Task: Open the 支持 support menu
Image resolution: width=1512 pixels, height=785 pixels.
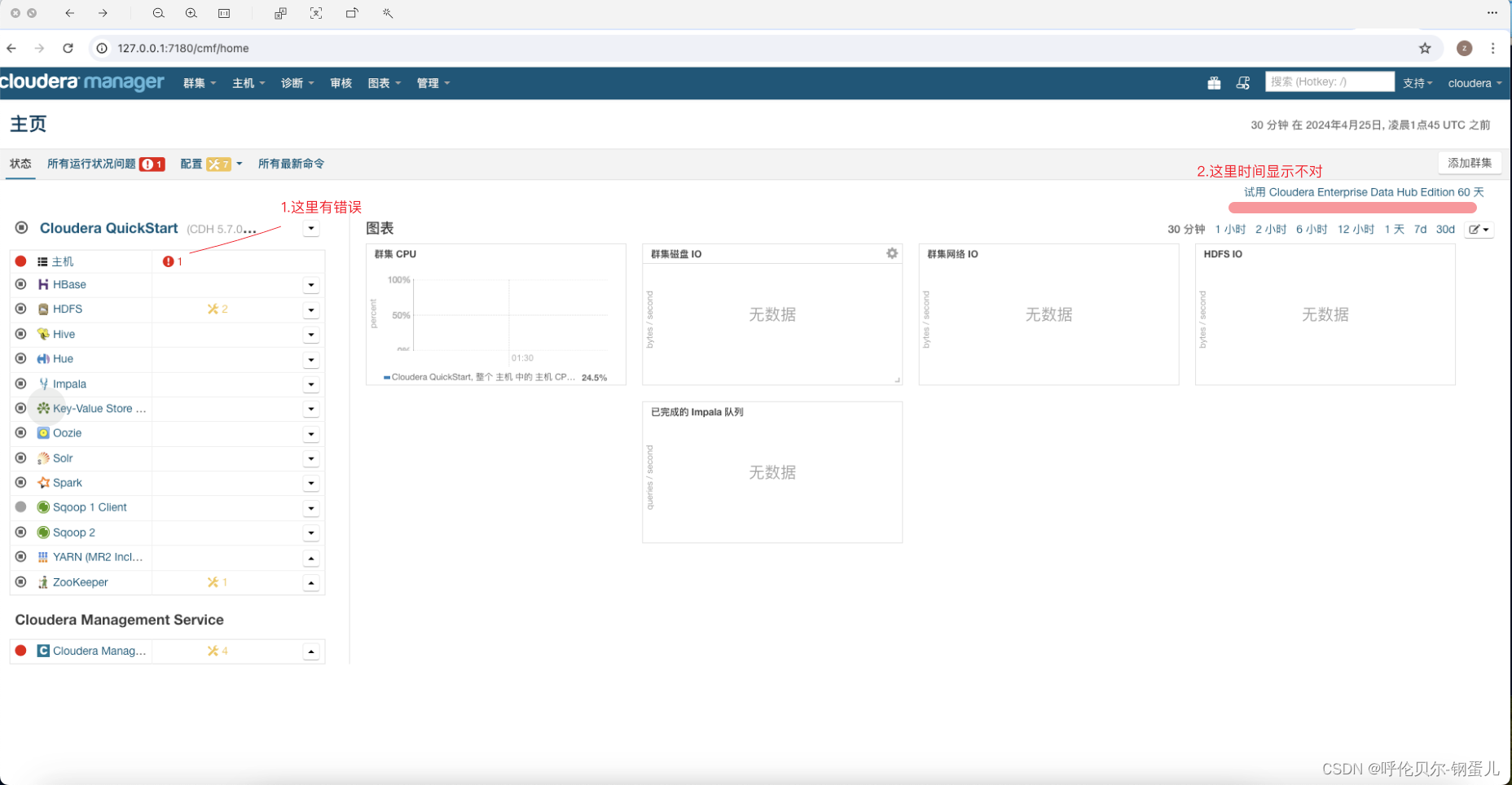Action: (1417, 83)
